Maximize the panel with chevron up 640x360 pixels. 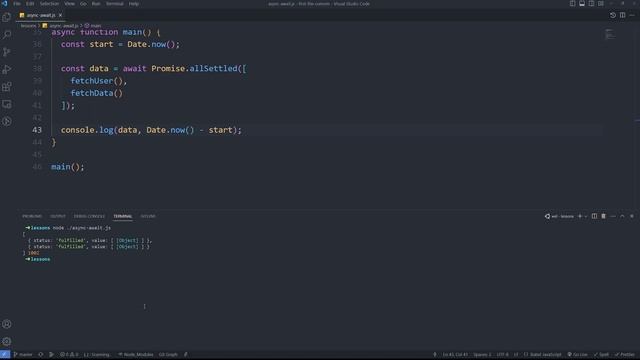pos(622,216)
